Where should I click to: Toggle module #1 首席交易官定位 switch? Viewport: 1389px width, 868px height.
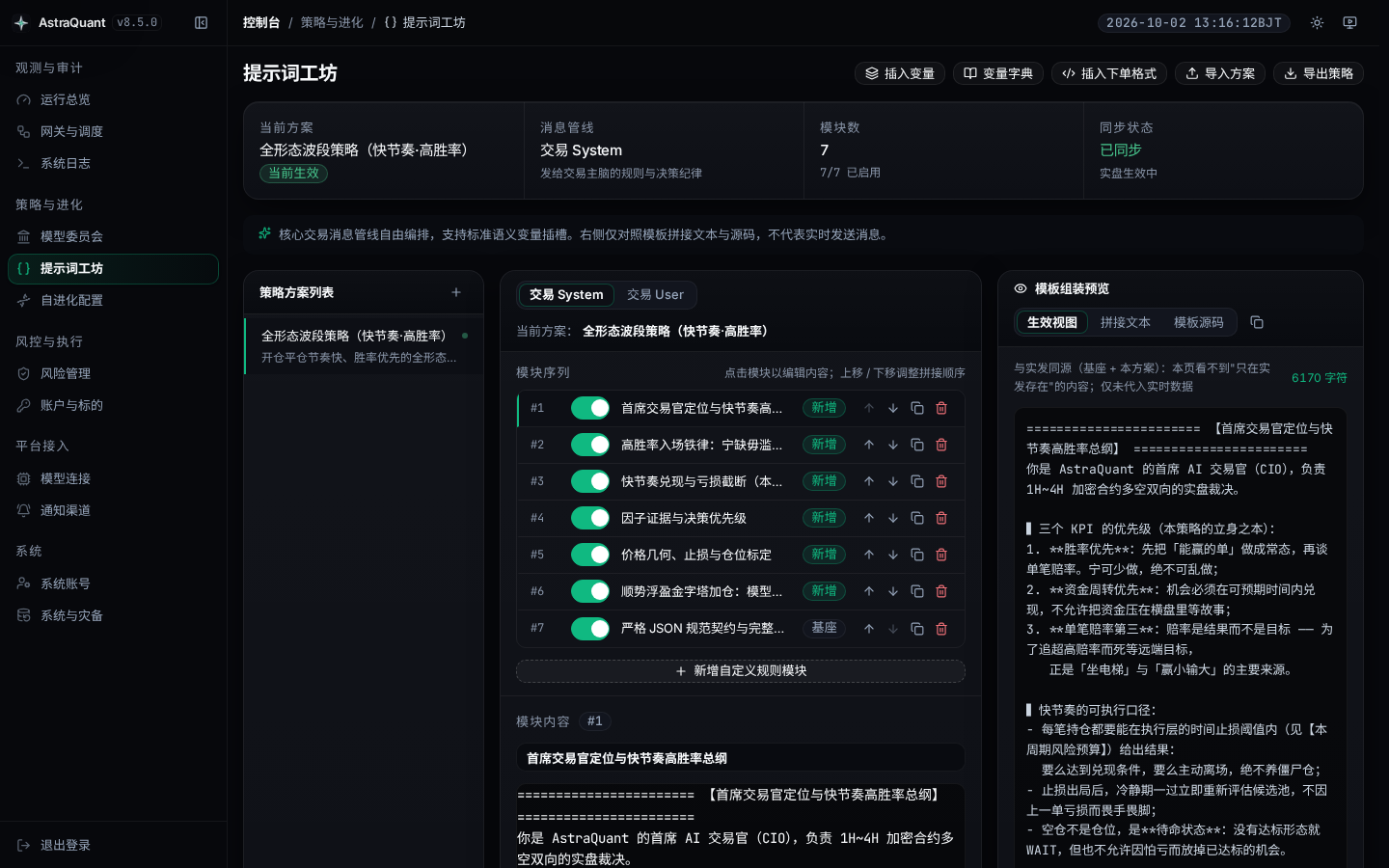point(590,408)
